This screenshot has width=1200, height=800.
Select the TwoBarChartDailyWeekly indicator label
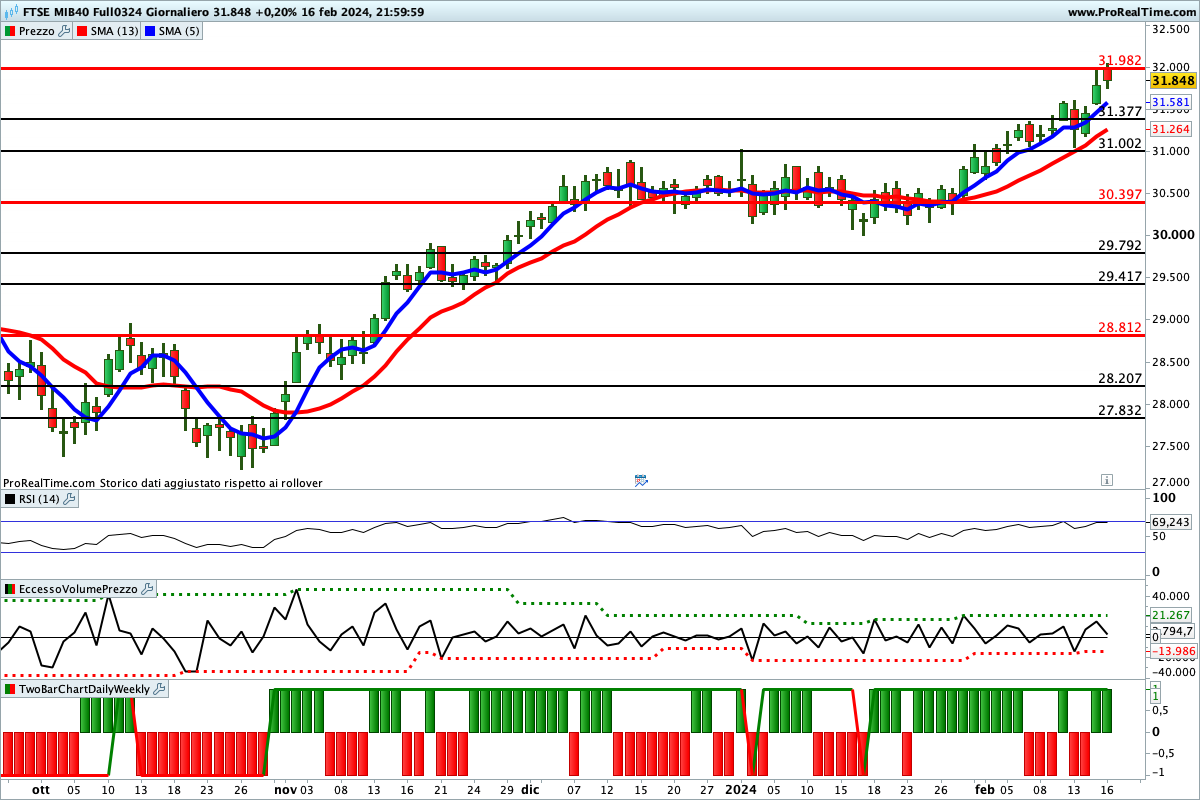84,689
